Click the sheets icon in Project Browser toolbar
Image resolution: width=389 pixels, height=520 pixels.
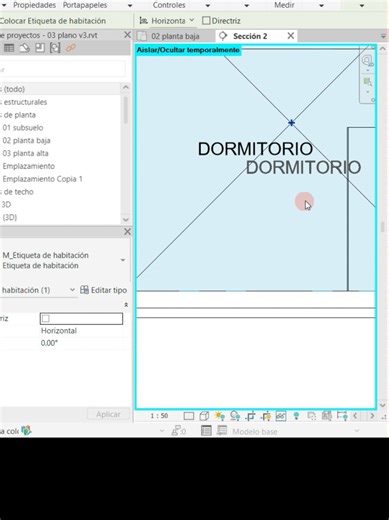tap(40, 48)
